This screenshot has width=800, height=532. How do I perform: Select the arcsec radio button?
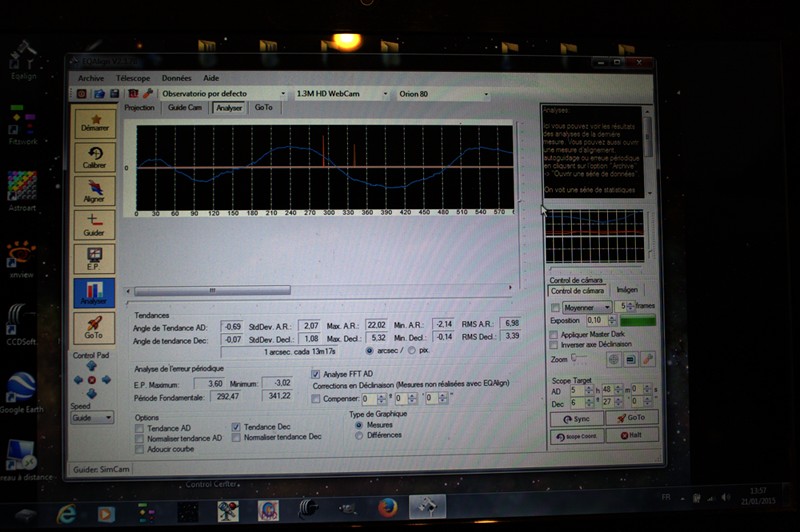pyautogui.click(x=369, y=350)
